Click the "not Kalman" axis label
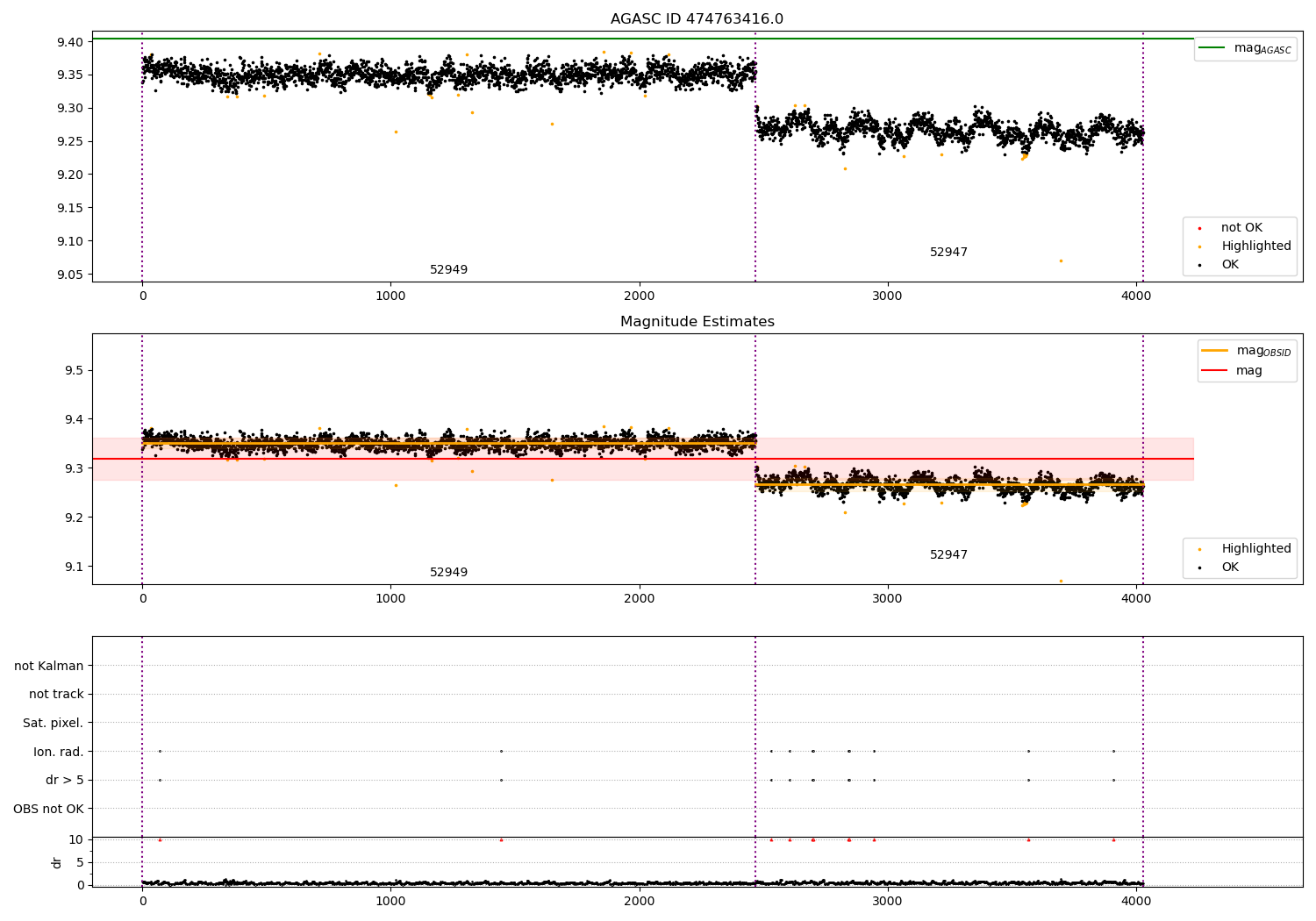Screen dimensions: 1316x921 [49, 666]
